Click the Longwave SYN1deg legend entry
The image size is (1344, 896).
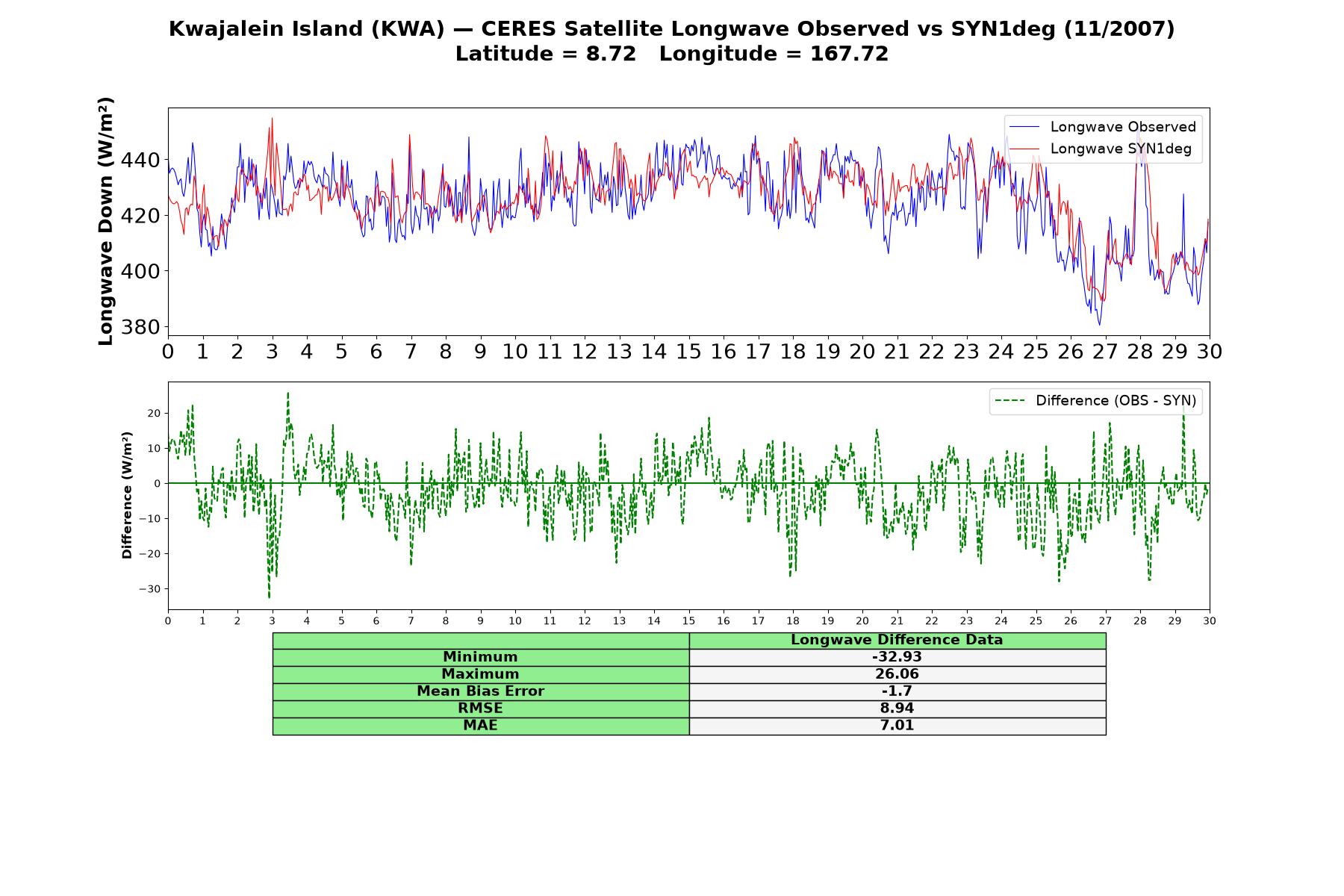pyautogui.click(x=1121, y=149)
